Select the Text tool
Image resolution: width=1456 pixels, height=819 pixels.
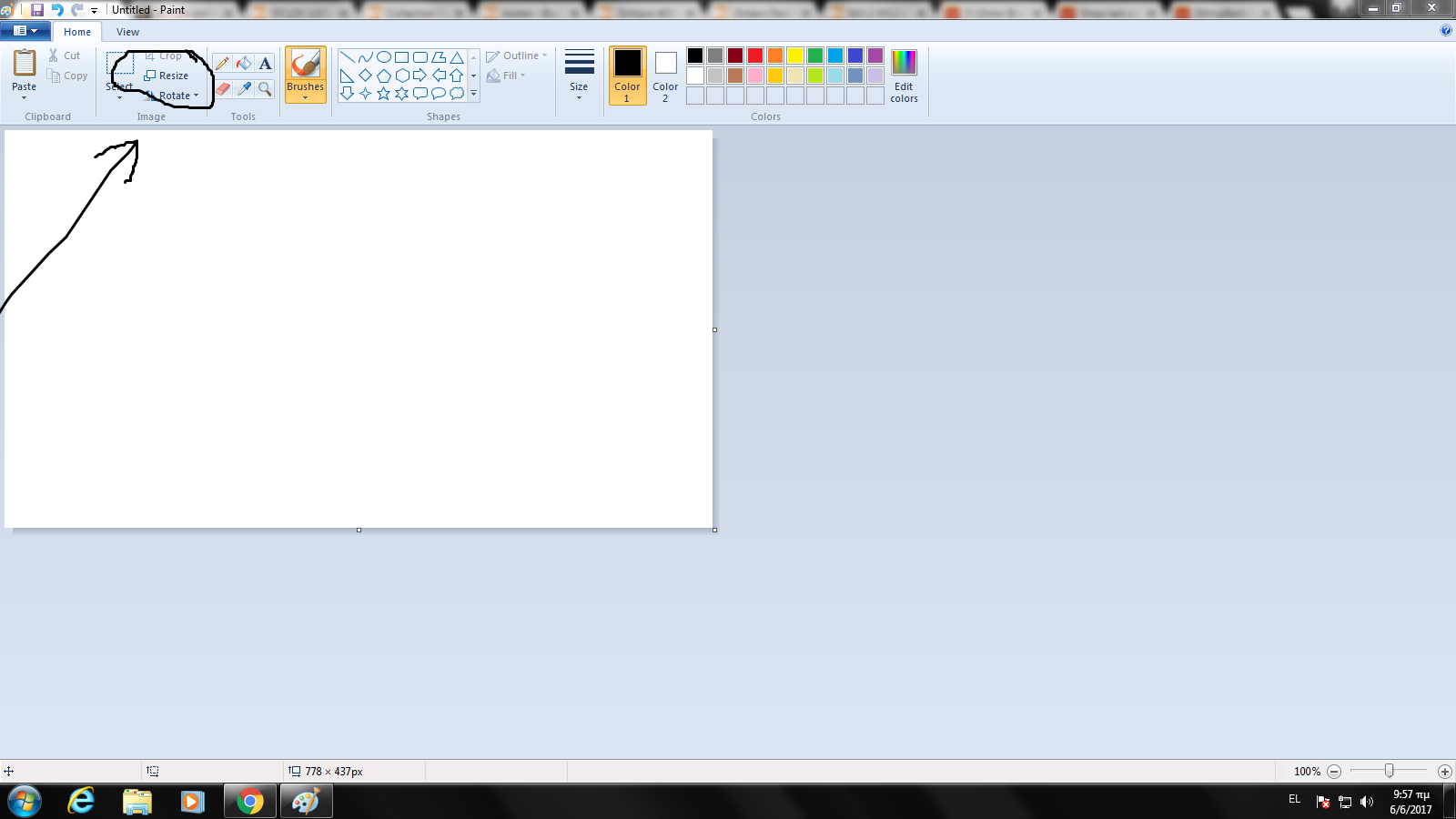[265, 64]
